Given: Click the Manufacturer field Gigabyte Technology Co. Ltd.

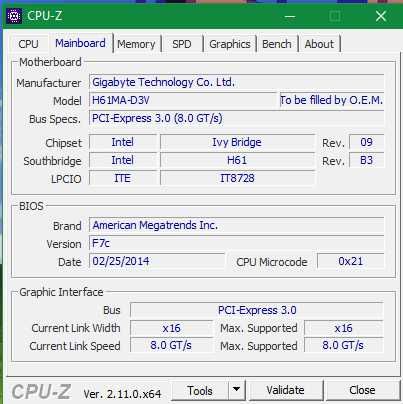Looking at the screenshot, I should coord(236,82).
